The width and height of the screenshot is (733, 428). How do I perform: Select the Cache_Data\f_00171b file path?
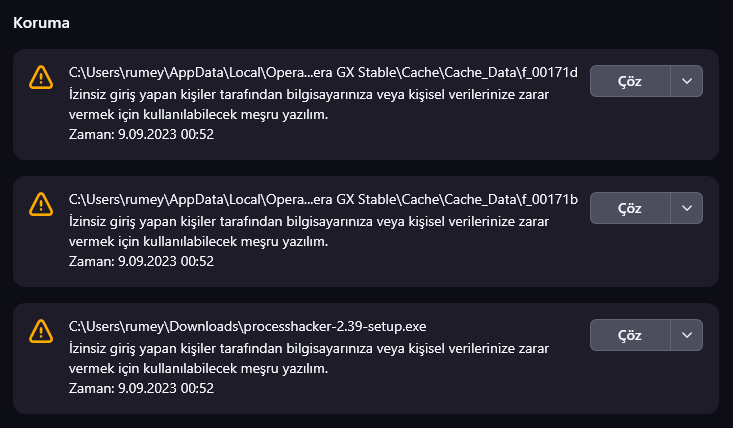pyautogui.click(x=323, y=199)
